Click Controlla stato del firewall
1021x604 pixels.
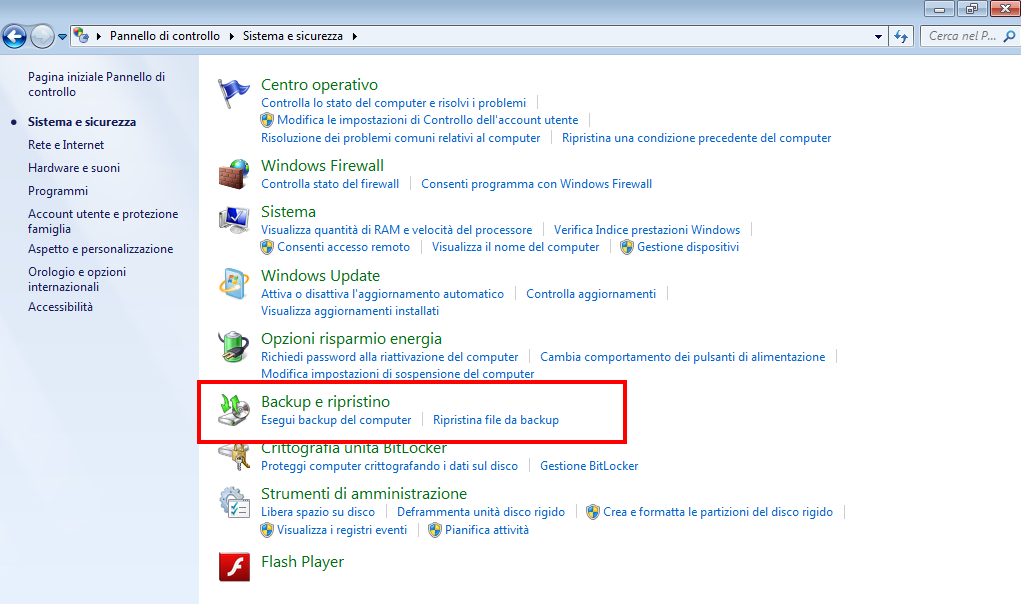pos(330,184)
